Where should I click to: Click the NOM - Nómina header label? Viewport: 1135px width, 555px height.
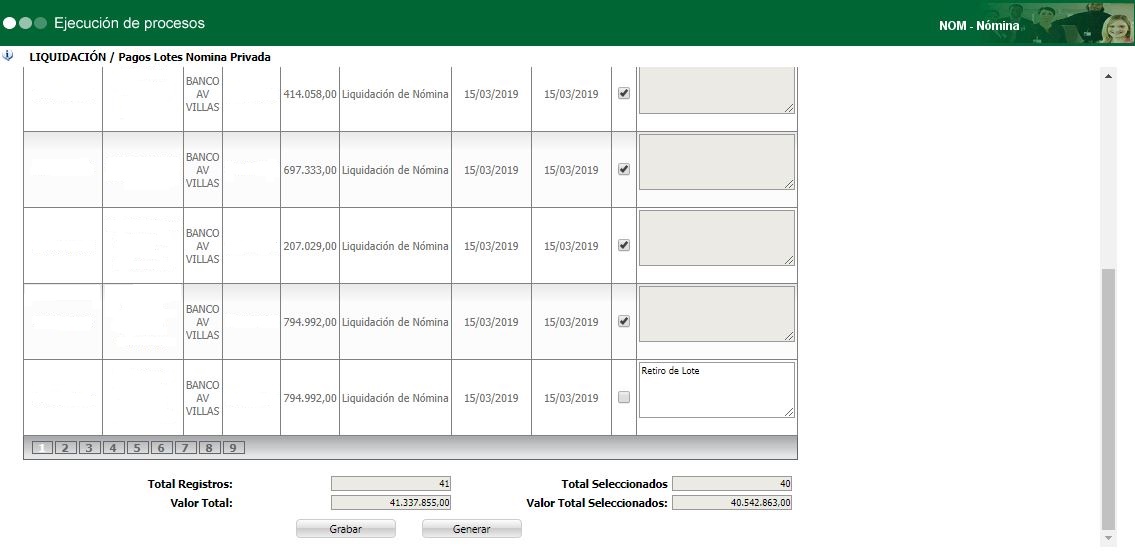(x=979, y=25)
